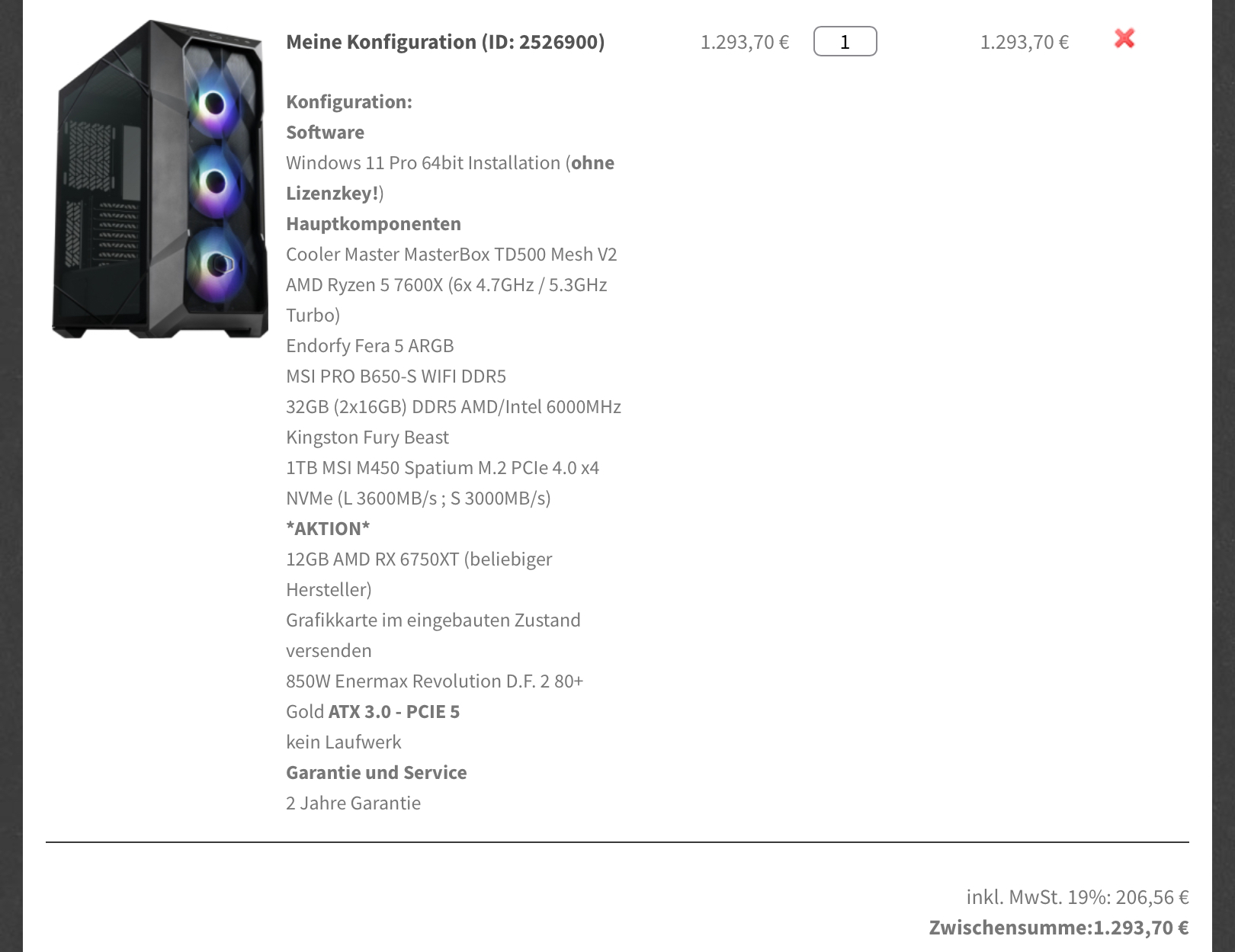Select the MSI PRO B650-S WIFI DDR5 line
This screenshot has width=1235, height=952.
pos(396,377)
